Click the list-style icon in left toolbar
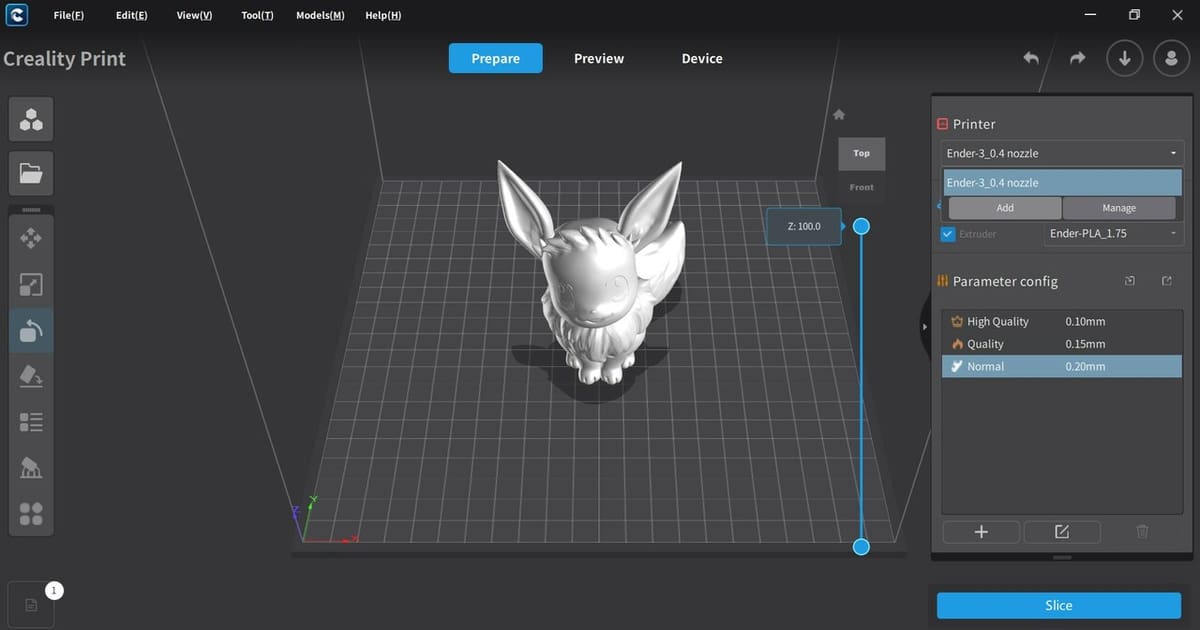 31,422
